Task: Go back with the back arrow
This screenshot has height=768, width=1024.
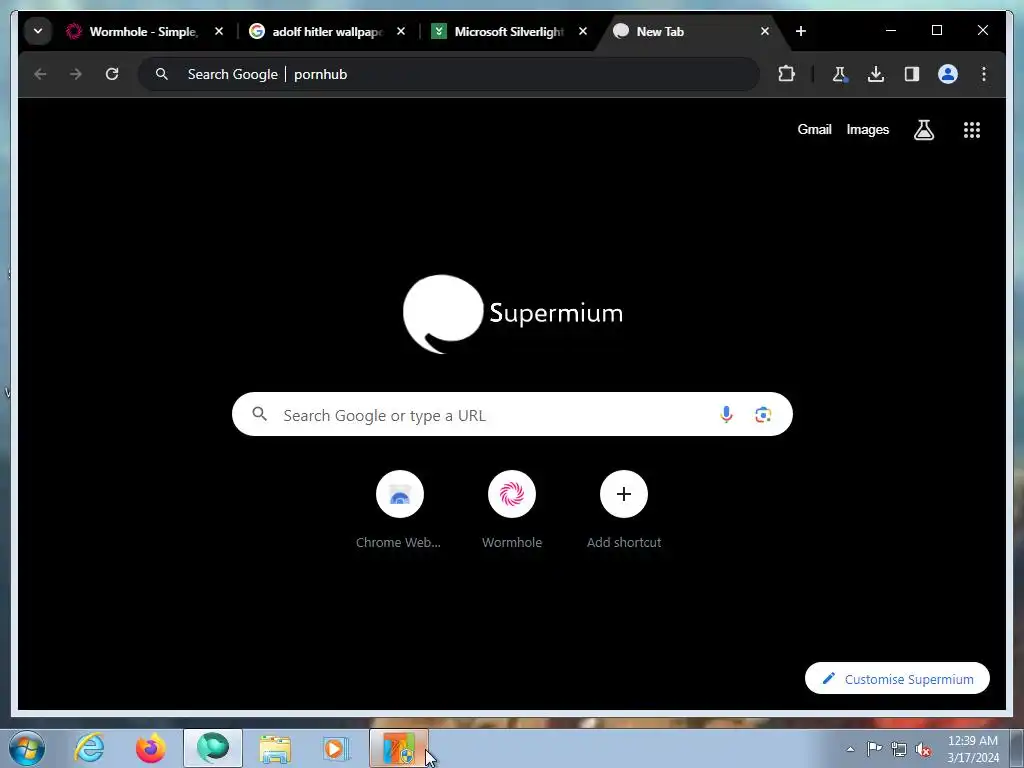Action: tap(40, 74)
